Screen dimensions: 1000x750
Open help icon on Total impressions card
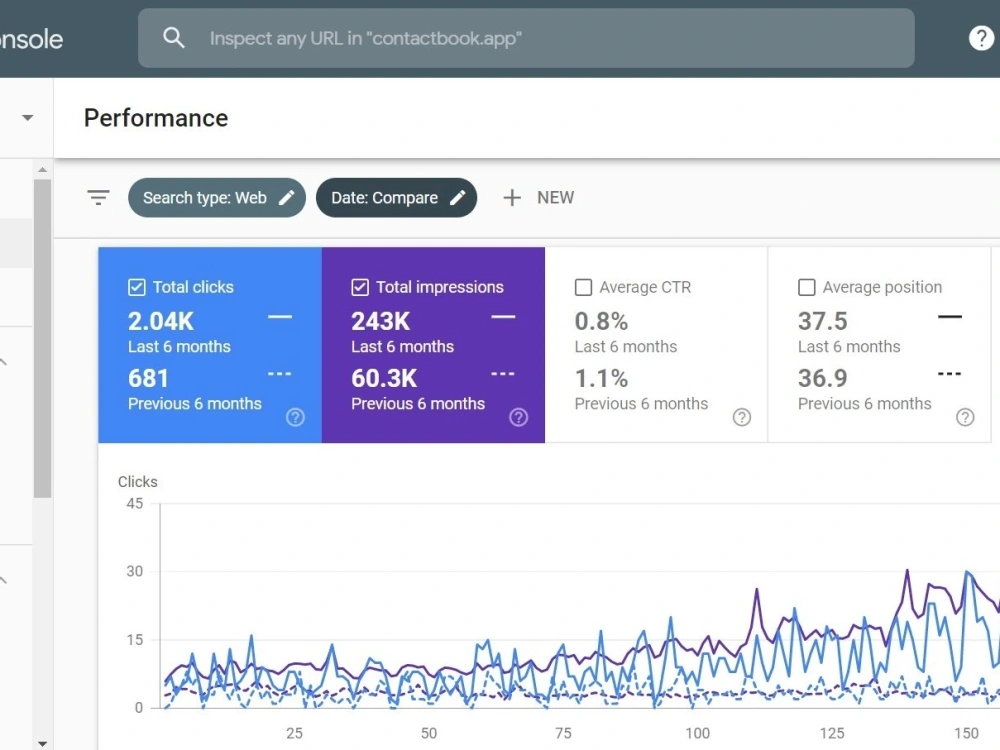518,417
